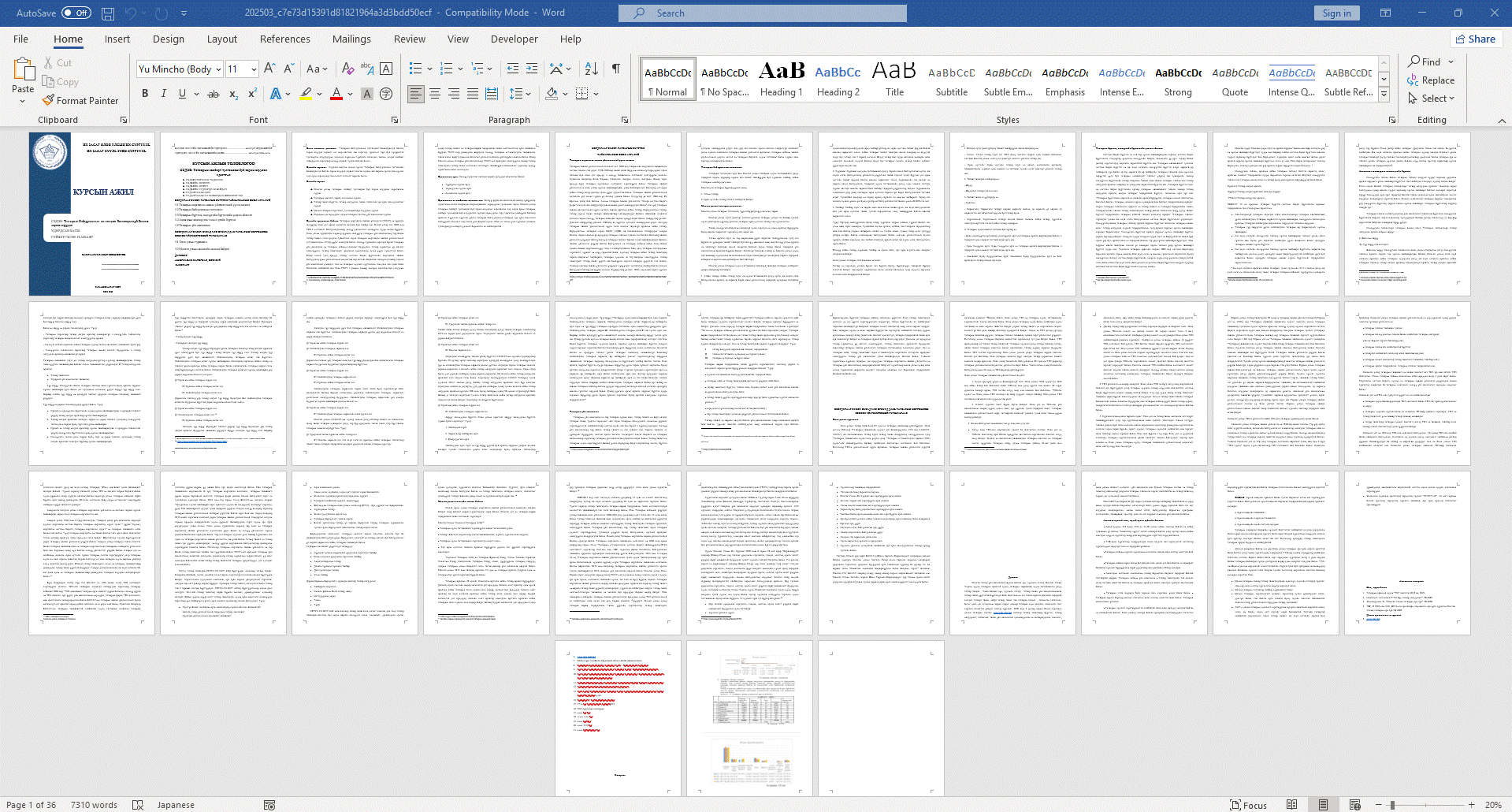Viewport: 1512px width, 812px height.
Task: Click the Clear All Formatting icon
Action: point(347,69)
